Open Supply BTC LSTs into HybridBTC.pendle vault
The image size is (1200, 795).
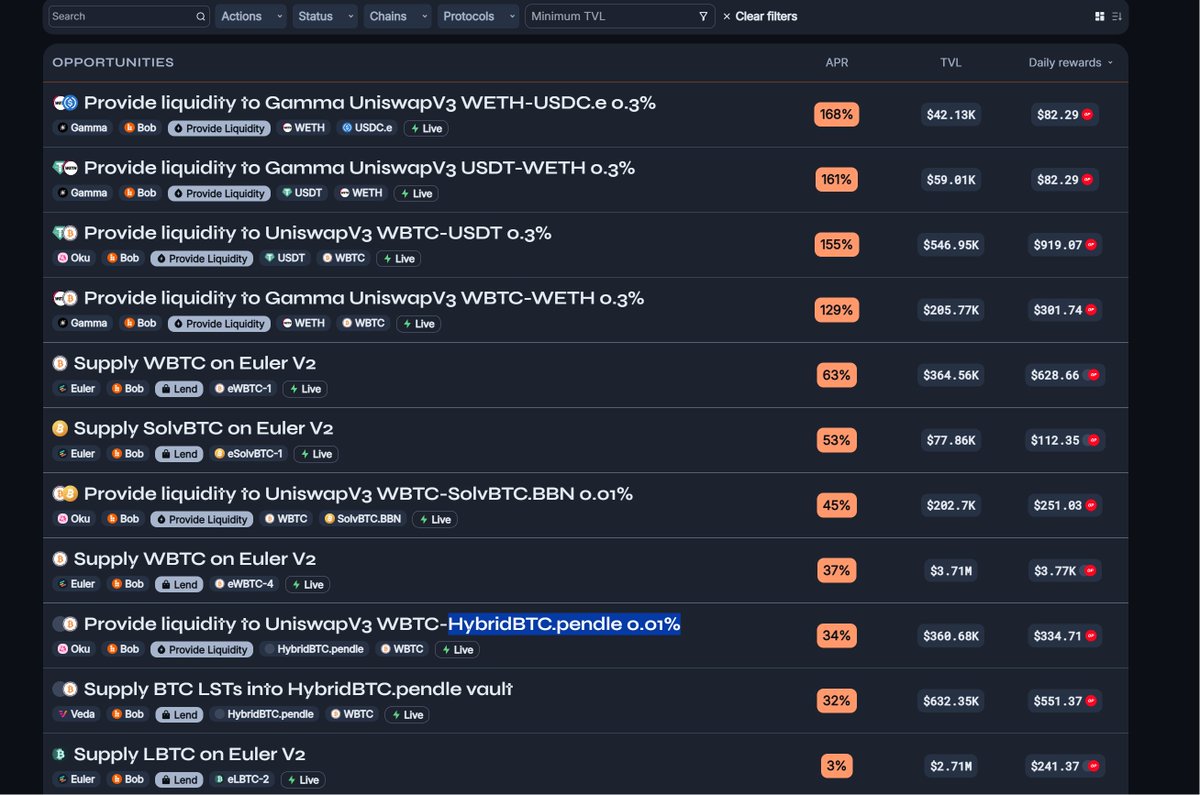click(299, 689)
